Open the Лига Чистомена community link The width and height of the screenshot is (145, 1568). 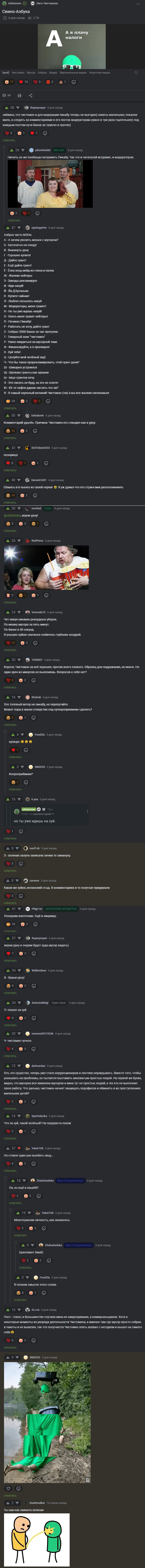(x=47, y=3)
